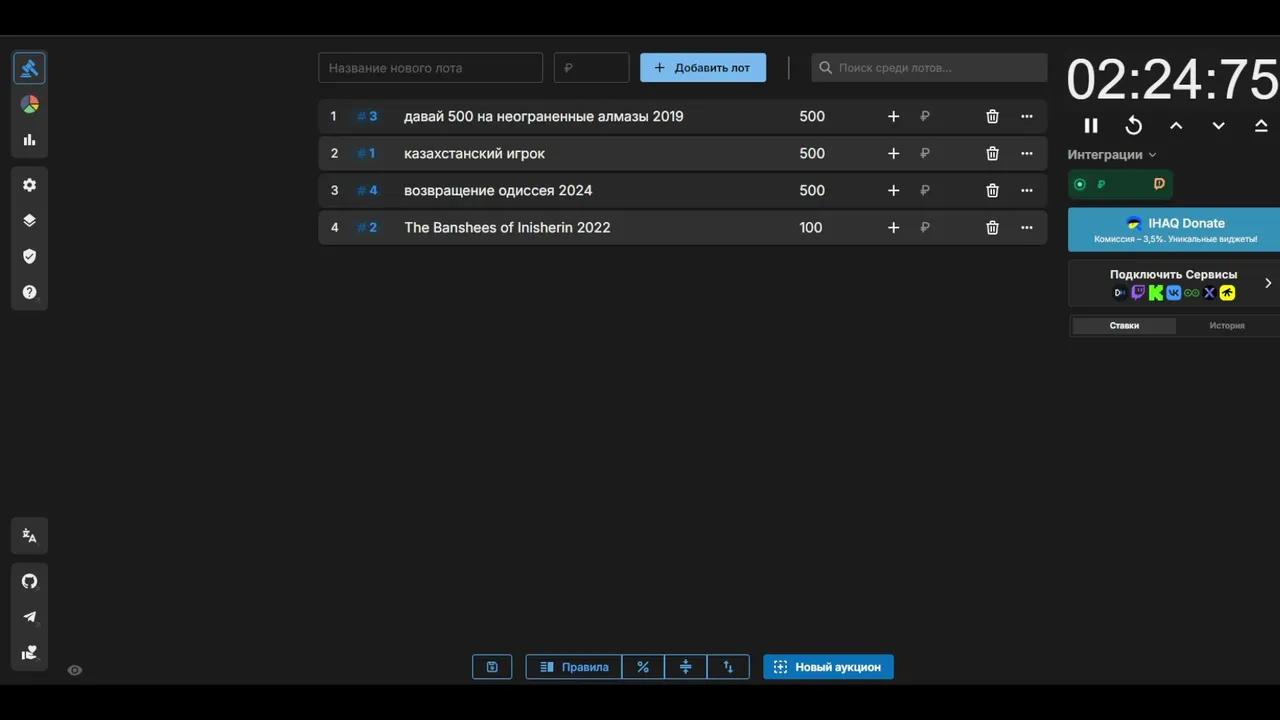
Task: Decrease timer with down chevron
Action: 1218,125
